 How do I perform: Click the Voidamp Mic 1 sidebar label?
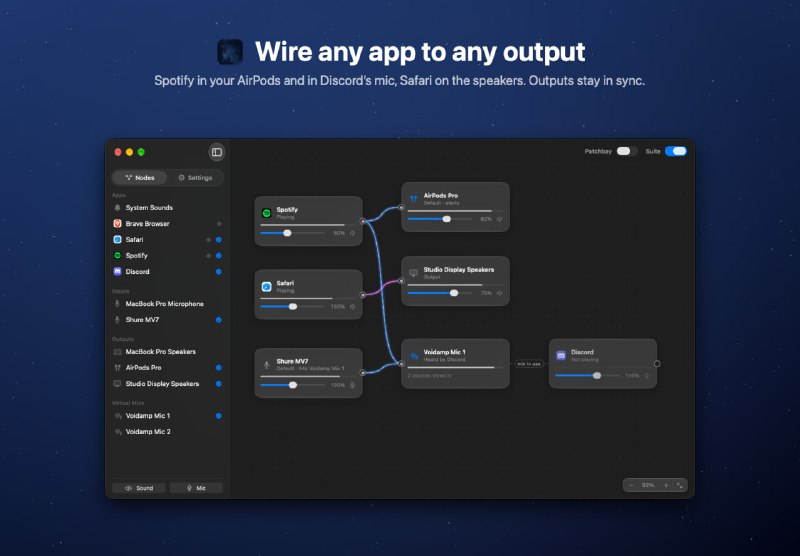(148, 416)
